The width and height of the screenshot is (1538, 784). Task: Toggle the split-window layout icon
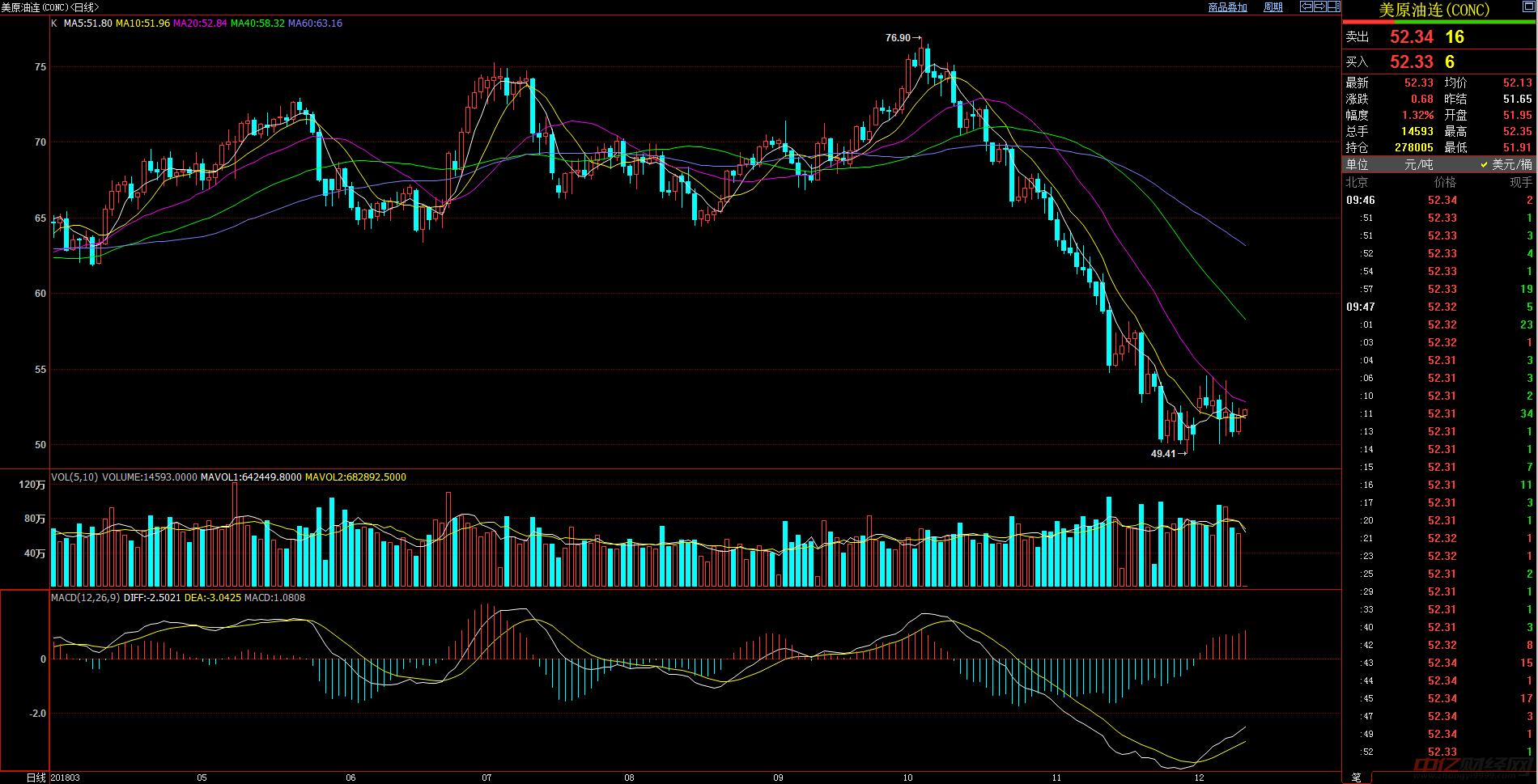(x=1333, y=6)
